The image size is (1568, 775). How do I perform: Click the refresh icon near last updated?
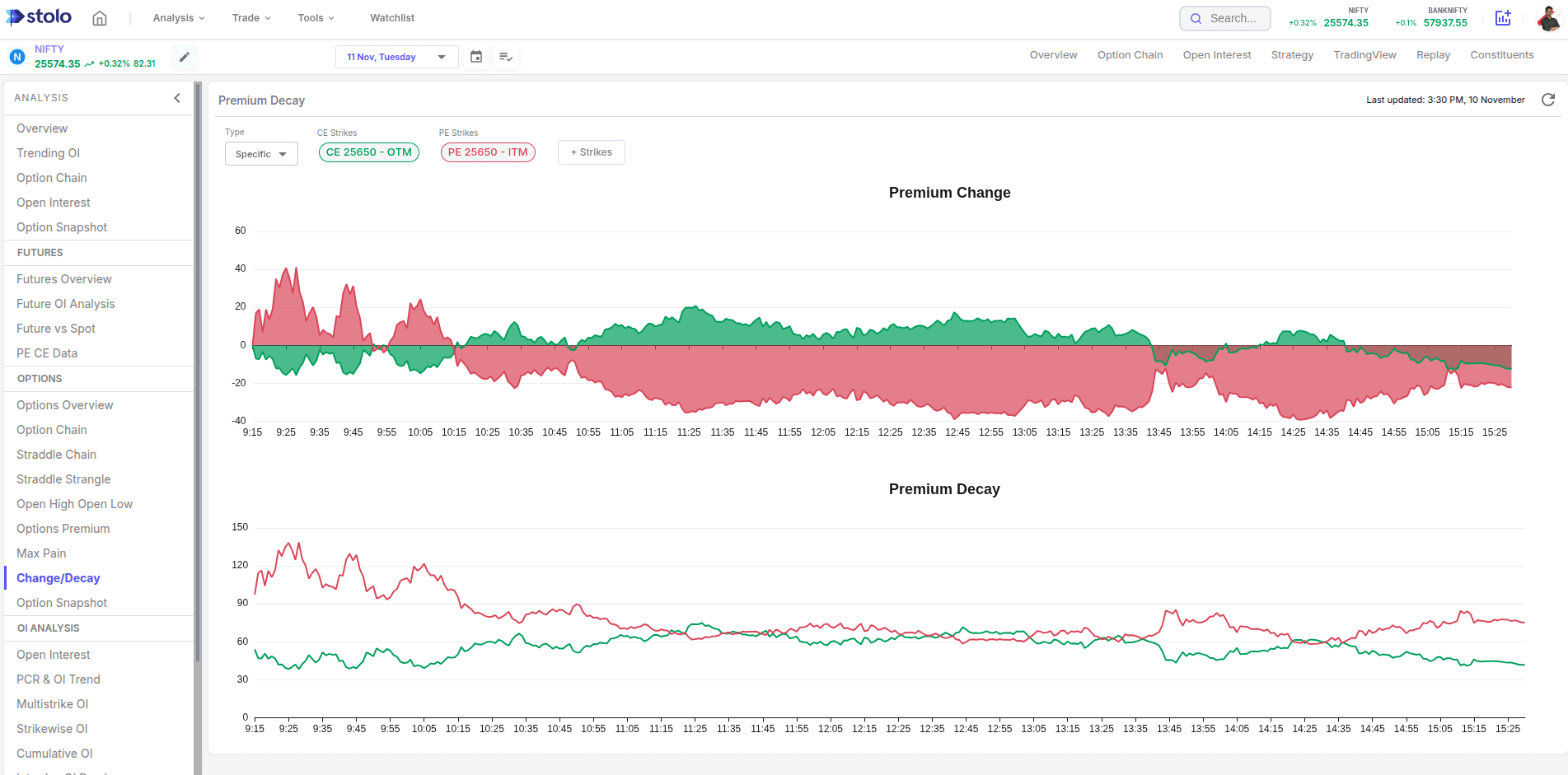pos(1548,100)
